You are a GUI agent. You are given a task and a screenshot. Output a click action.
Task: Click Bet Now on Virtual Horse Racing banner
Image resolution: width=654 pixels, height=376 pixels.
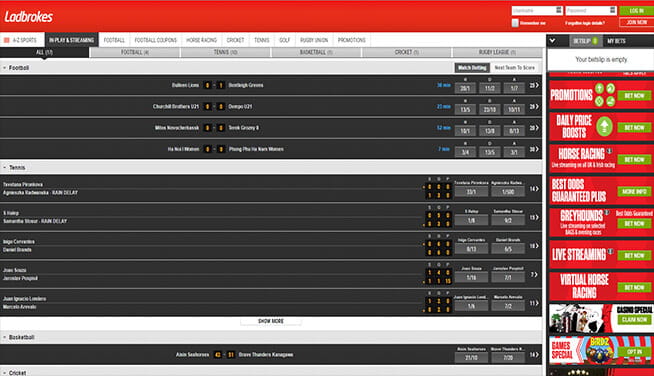click(x=634, y=288)
